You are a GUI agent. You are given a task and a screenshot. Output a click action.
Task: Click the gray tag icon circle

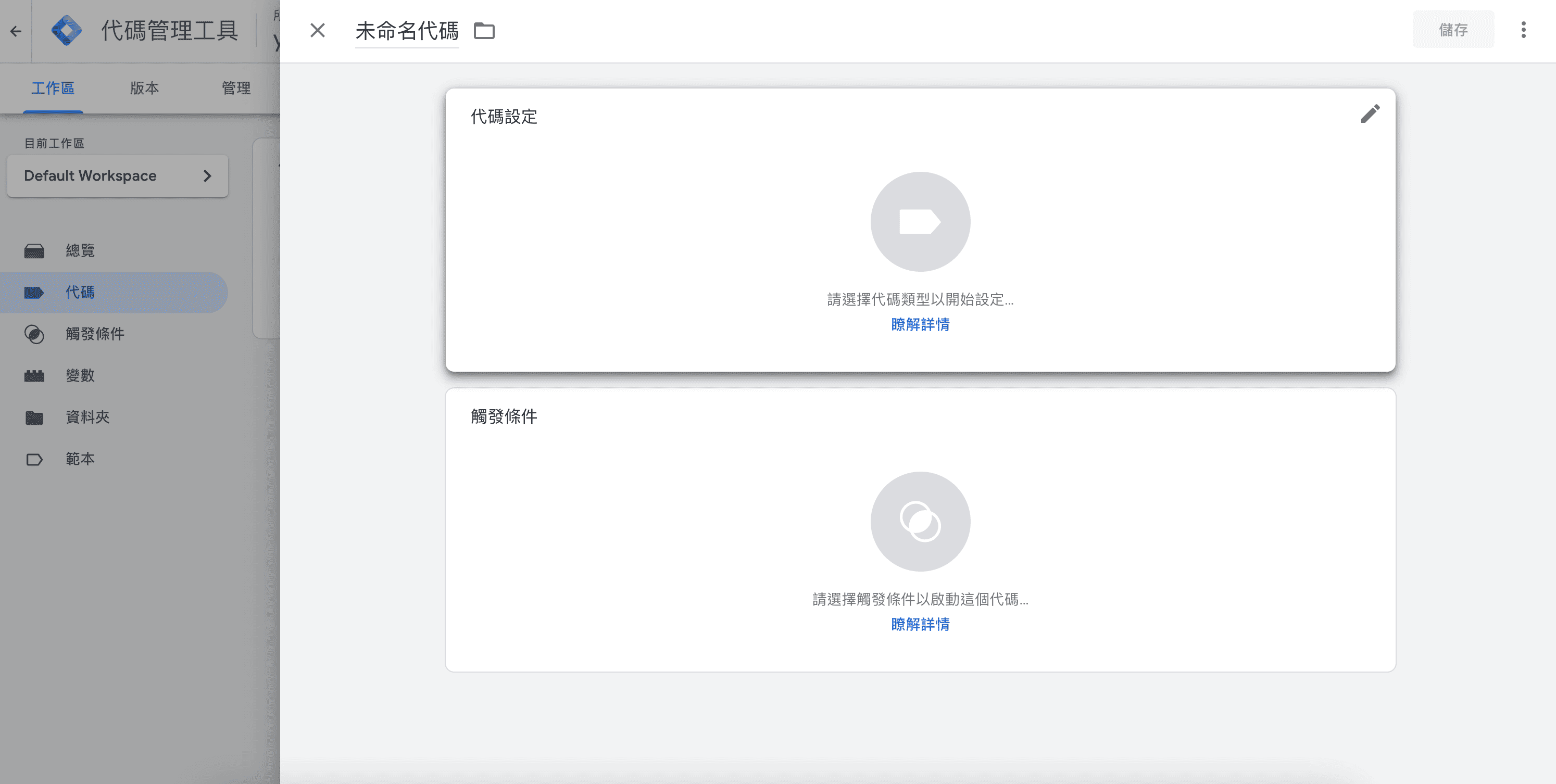[919, 222]
